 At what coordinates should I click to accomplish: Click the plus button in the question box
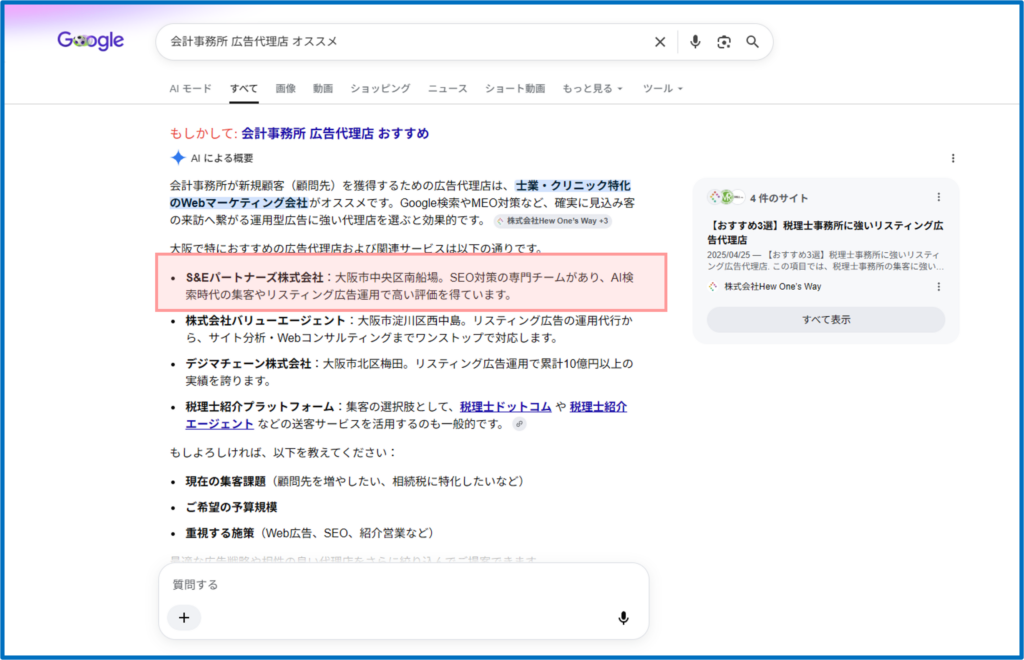184,618
